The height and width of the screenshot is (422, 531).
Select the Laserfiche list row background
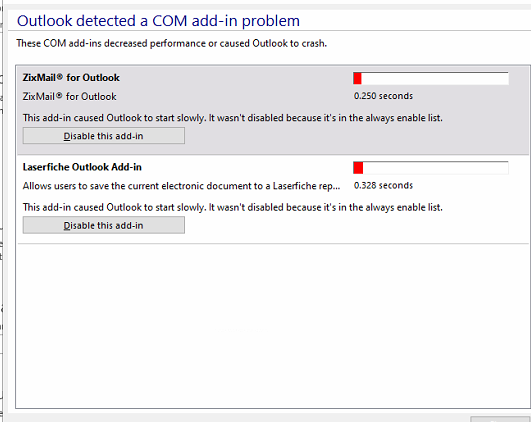point(273,199)
